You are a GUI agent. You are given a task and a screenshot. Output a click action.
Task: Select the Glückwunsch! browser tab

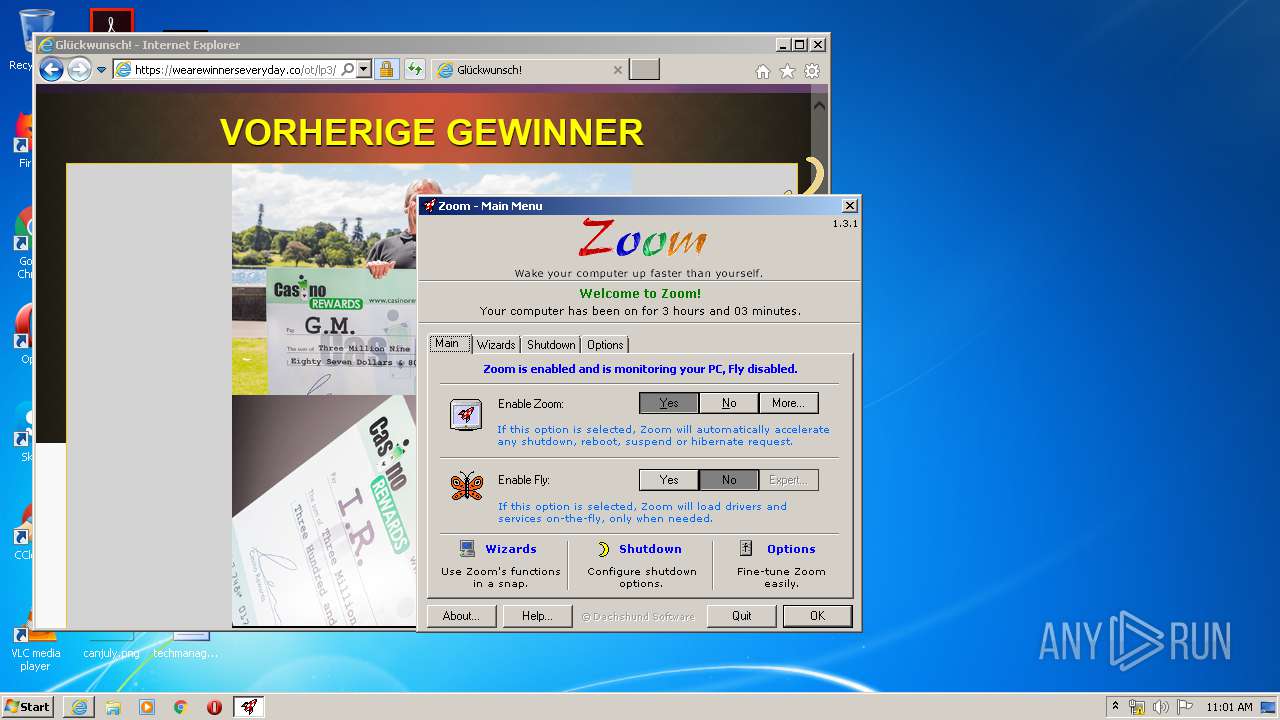pyautogui.click(x=530, y=70)
